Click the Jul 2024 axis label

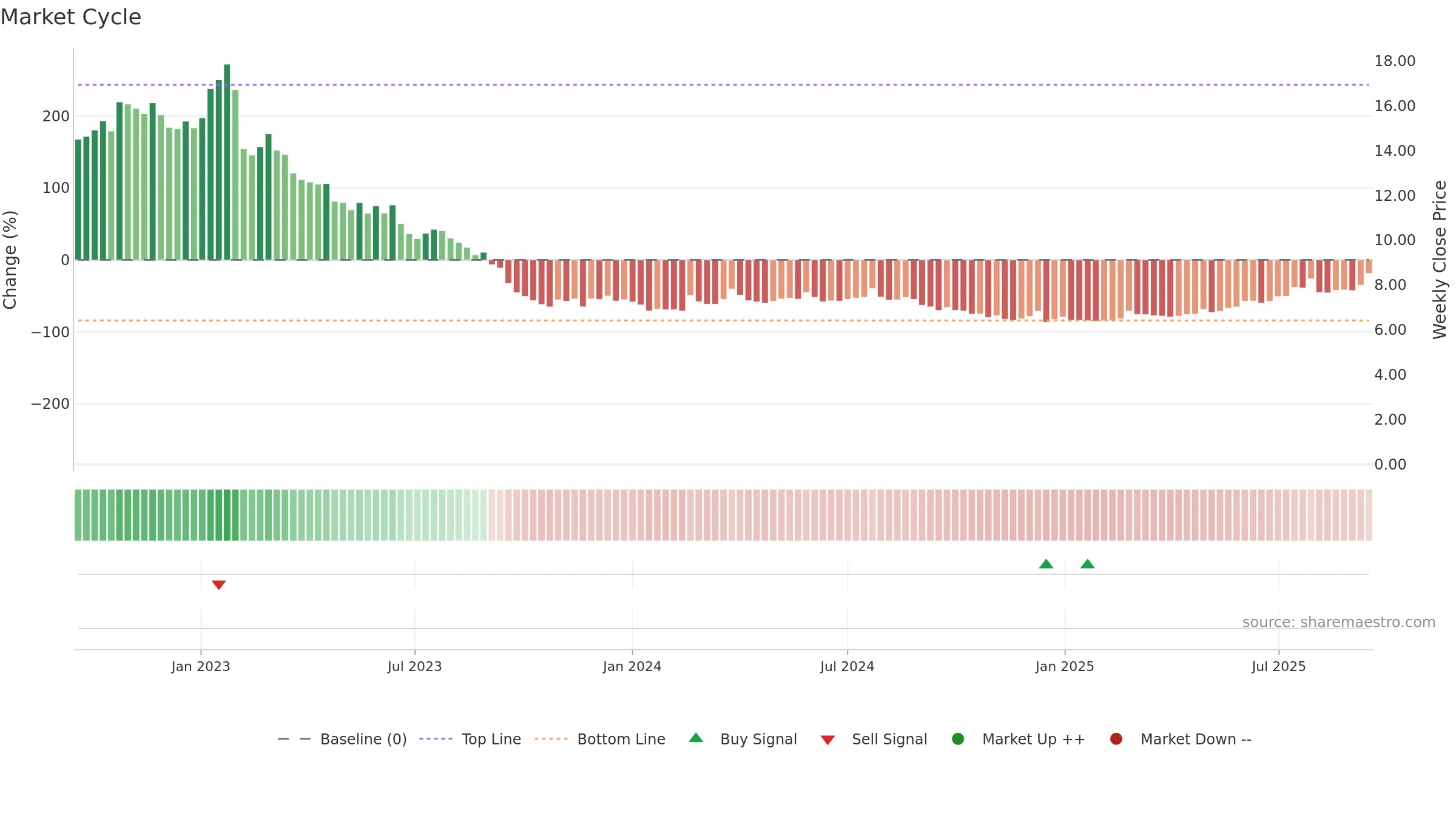click(x=848, y=667)
